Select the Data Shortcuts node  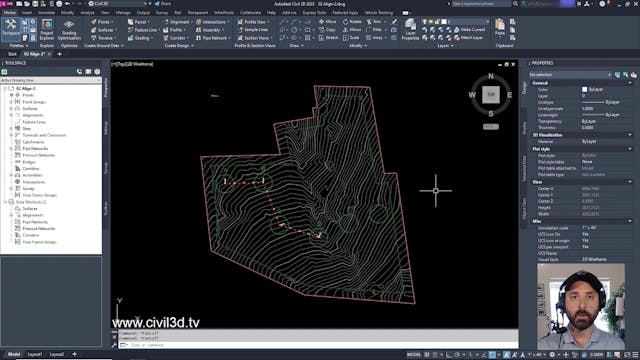(31, 202)
